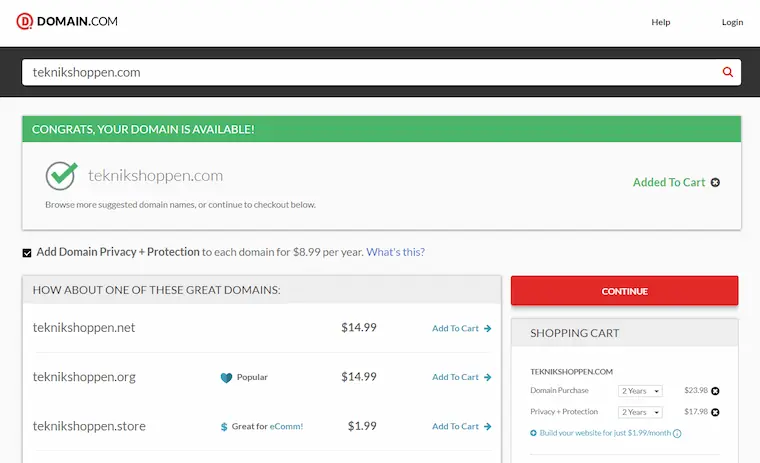The height and width of the screenshot is (463, 760).
Task: Click the 'Domain Purchase' cart label
Action: click(559, 390)
